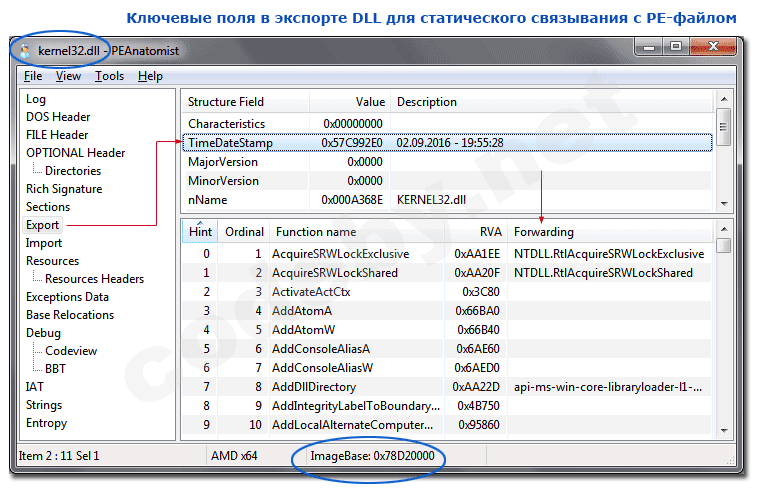Open the View menu
This screenshot has height=491, width=757.
pyautogui.click(x=68, y=76)
